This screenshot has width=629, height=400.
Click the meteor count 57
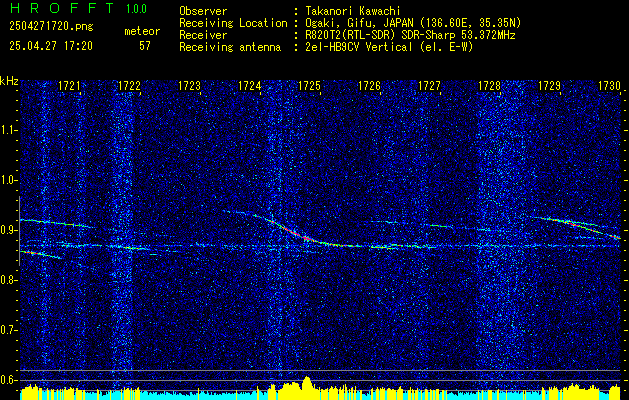tap(145, 46)
